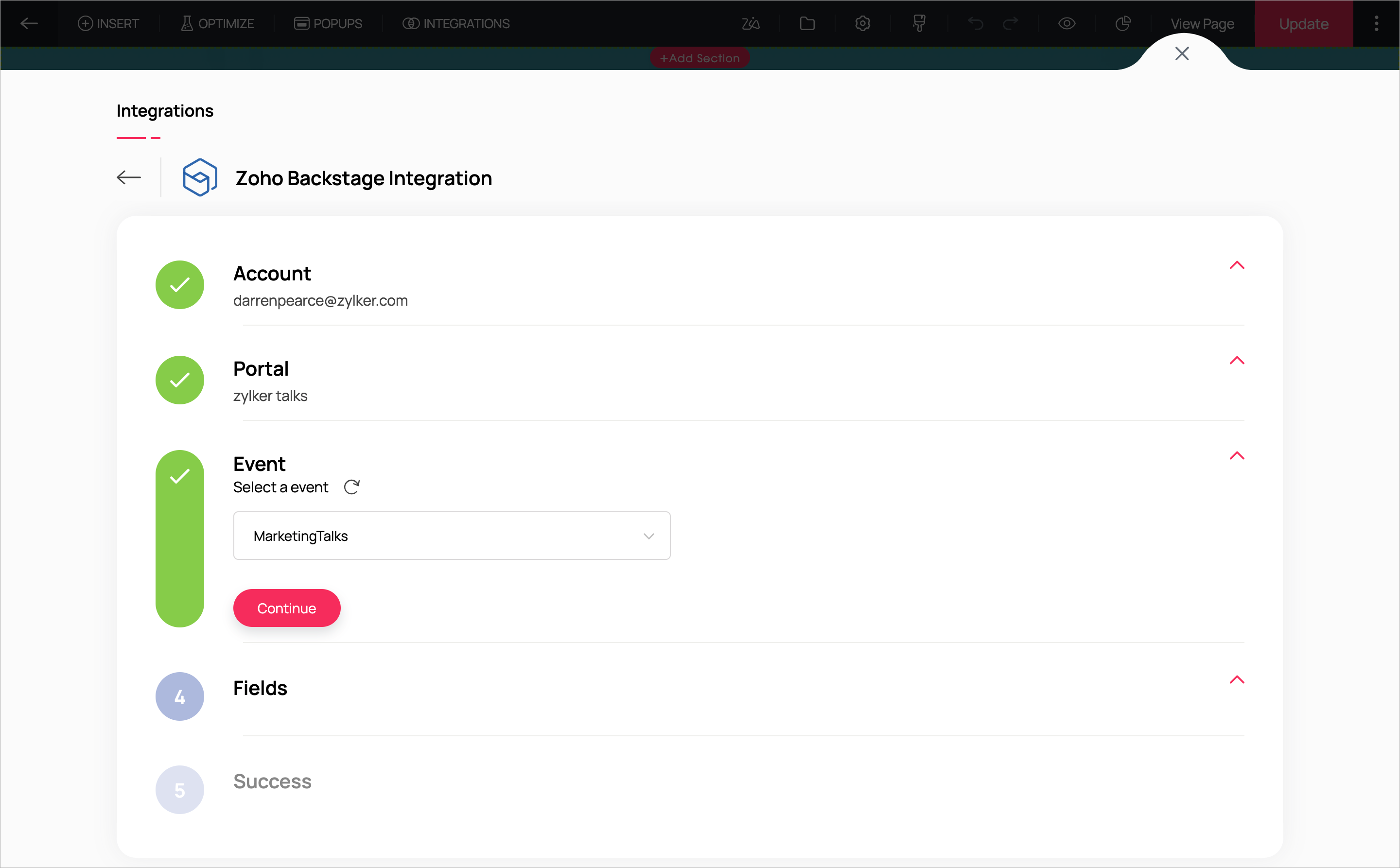Click the pie chart reports icon
This screenshot has width=1400, height=868.
[1122, 23]
